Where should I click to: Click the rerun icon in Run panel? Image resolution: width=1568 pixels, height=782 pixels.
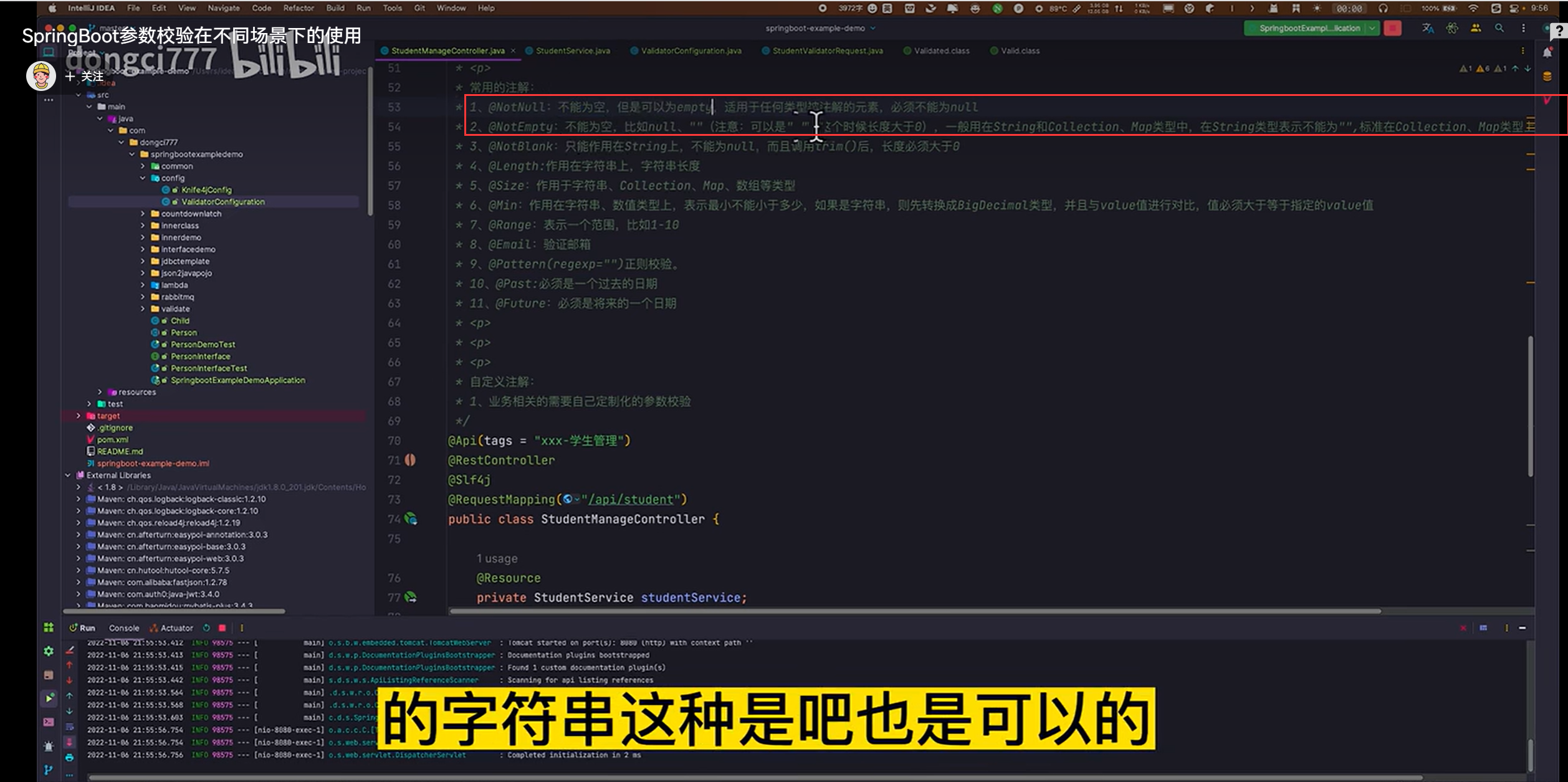click(206, 628)
